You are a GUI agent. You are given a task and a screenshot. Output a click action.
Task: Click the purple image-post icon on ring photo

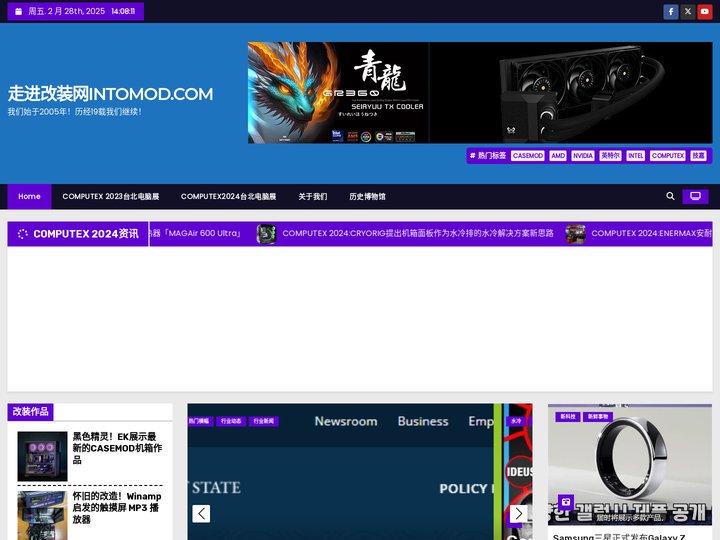point(566,501)
